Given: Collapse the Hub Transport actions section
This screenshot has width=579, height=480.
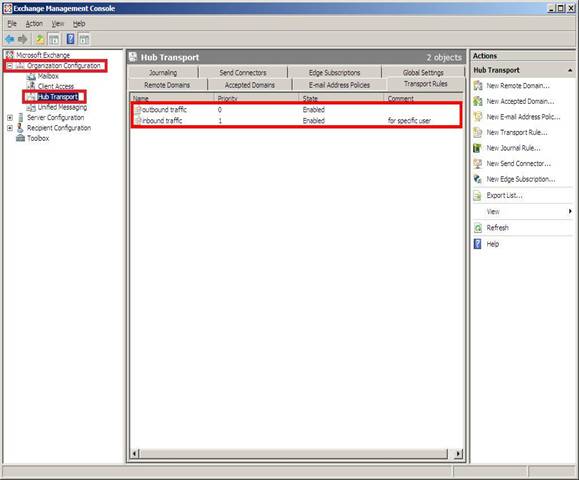Looking at the screenshot, I should tap(570, 70).
